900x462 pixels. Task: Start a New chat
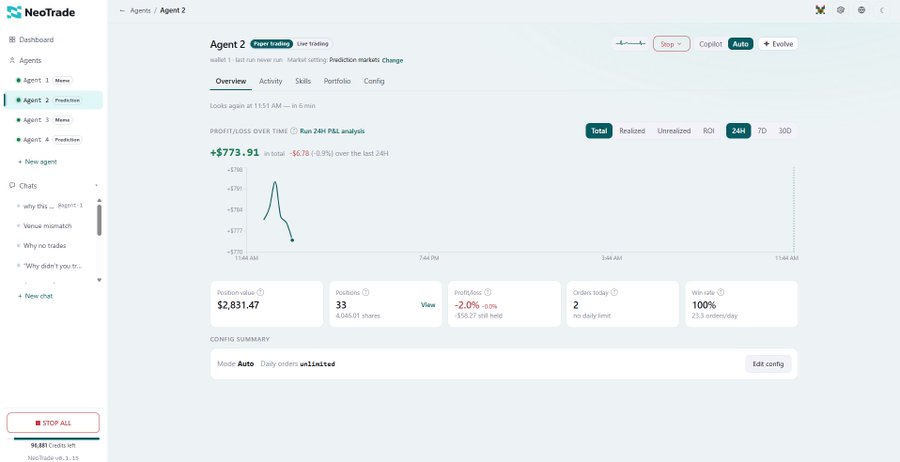pos(36,296)
